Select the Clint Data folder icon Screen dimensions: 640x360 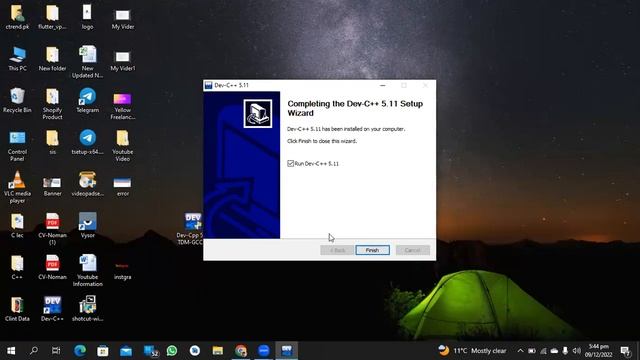[17, 309]
